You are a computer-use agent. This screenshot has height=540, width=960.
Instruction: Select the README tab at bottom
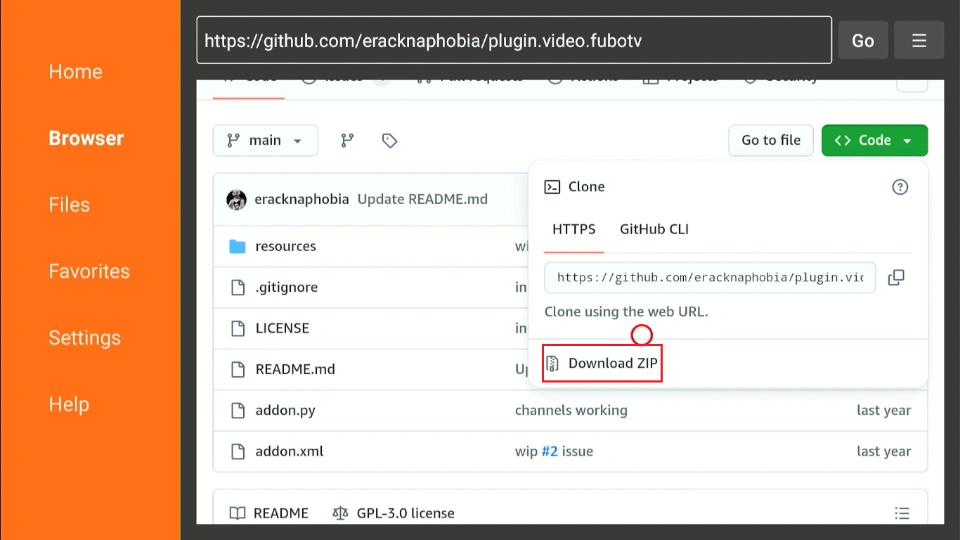point(269,513)
